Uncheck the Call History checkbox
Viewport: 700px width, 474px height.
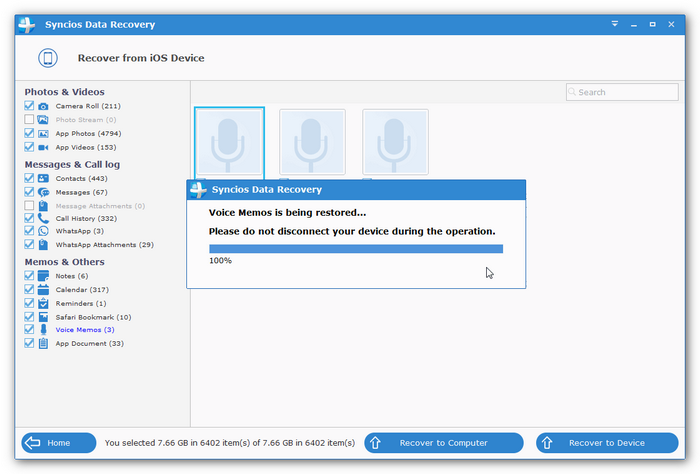pos(29,218)
